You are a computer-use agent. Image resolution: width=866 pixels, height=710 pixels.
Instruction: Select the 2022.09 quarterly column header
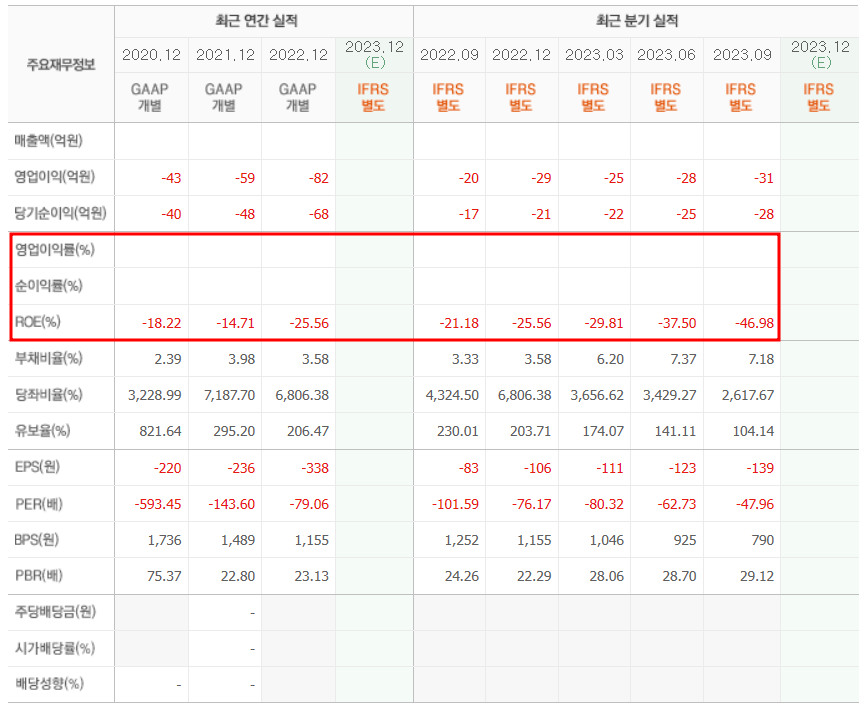click(449, 55)
